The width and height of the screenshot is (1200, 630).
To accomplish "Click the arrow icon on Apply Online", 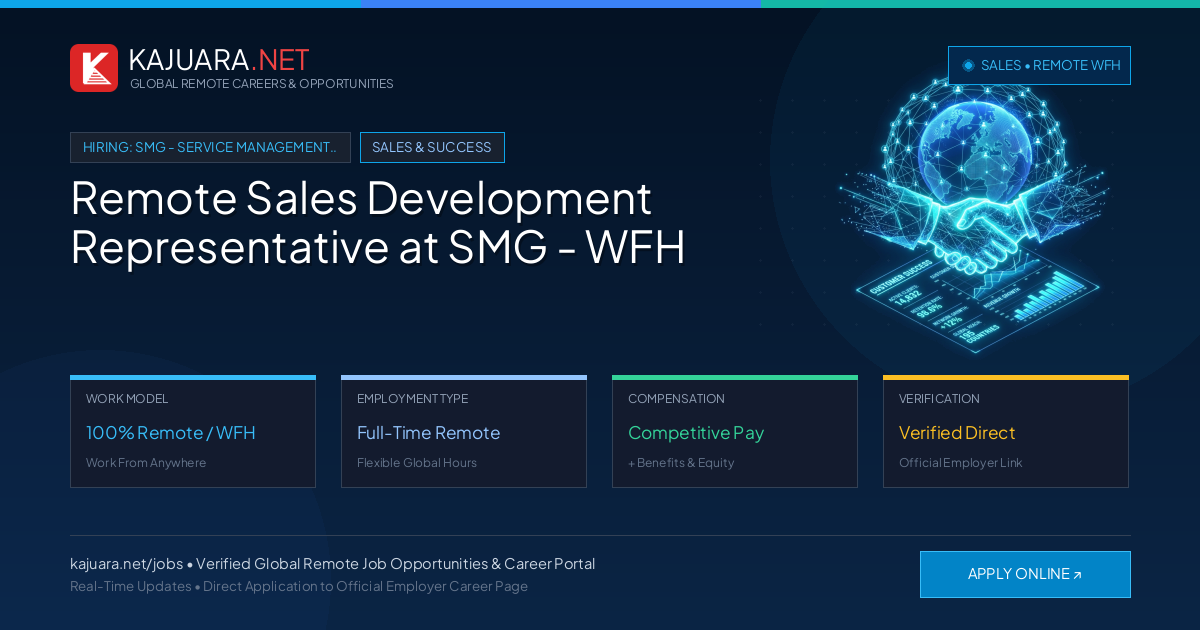I will (1077, 575).
